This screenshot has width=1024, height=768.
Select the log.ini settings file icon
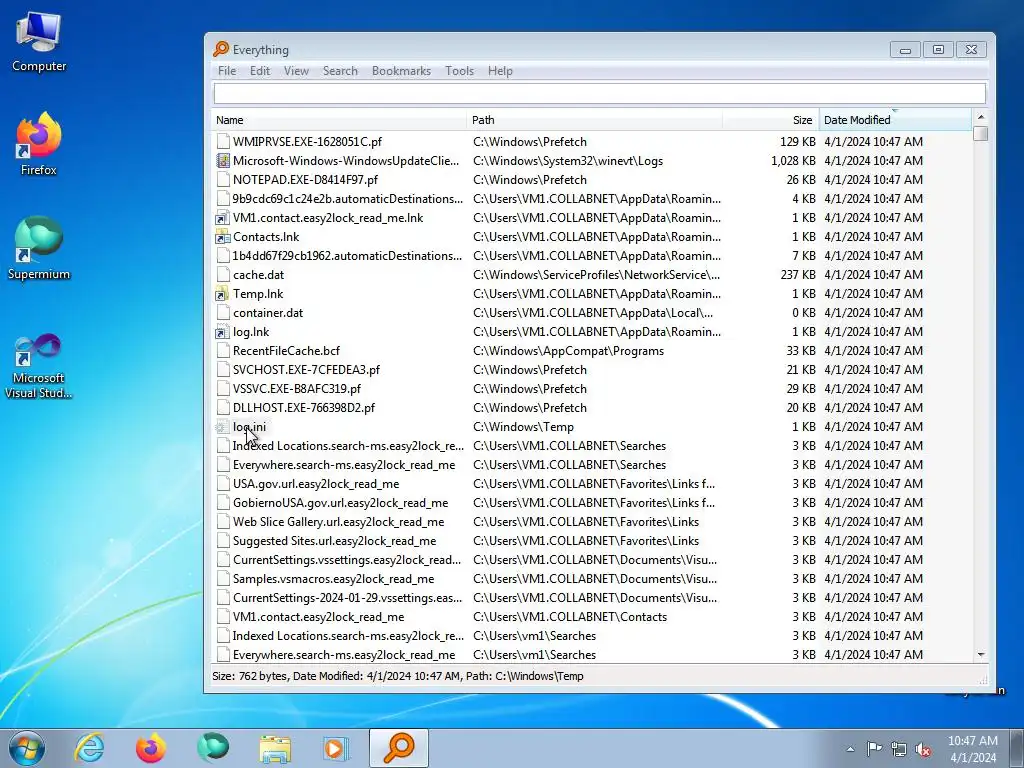click(x=223, y=427)
